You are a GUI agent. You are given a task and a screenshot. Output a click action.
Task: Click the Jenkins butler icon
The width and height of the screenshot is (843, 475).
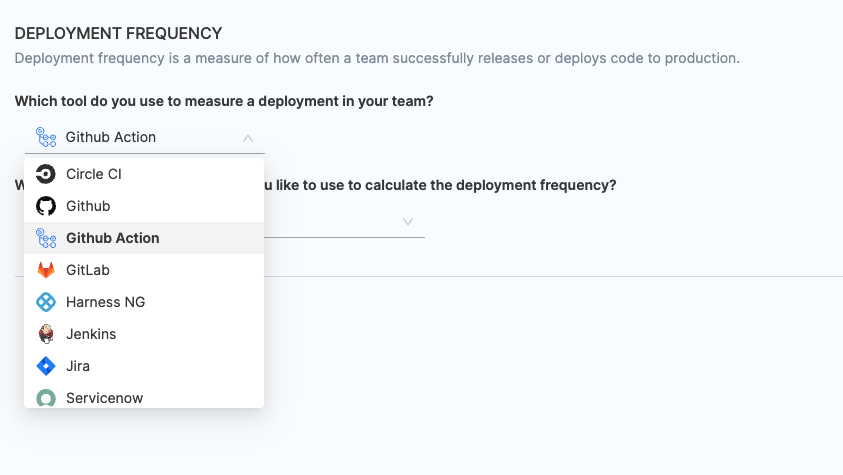pos(46,334)
